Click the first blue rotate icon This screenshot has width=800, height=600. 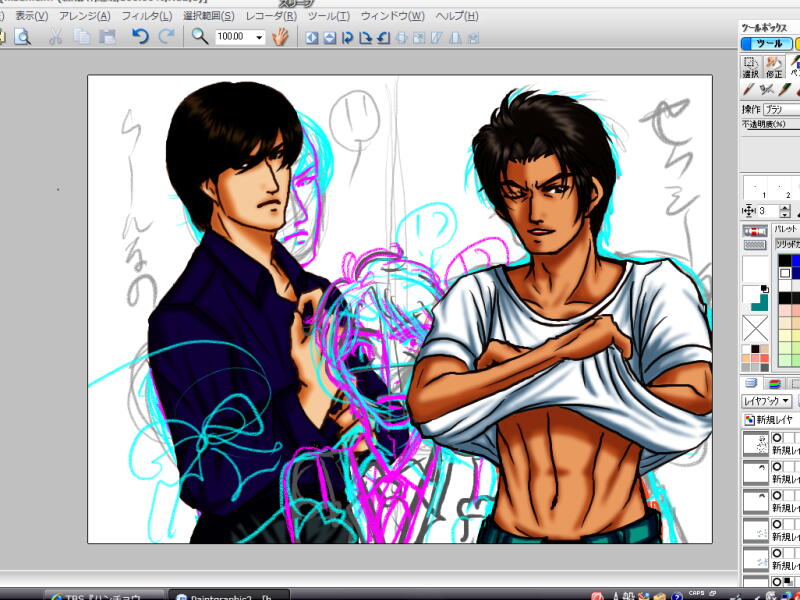click(x=347, y=38)
